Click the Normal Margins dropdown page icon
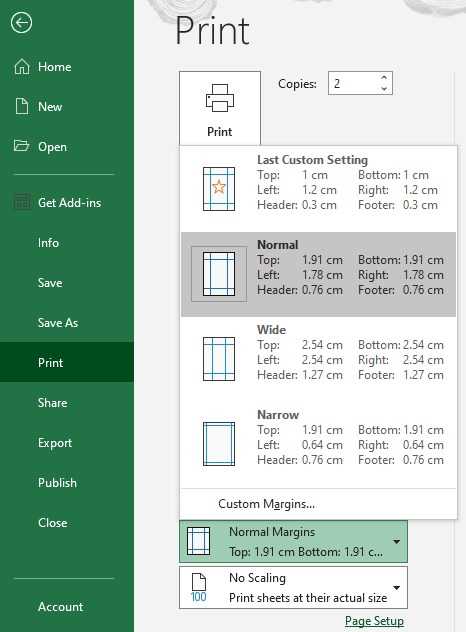Screen dimensions: 466x632 point(198,541)
